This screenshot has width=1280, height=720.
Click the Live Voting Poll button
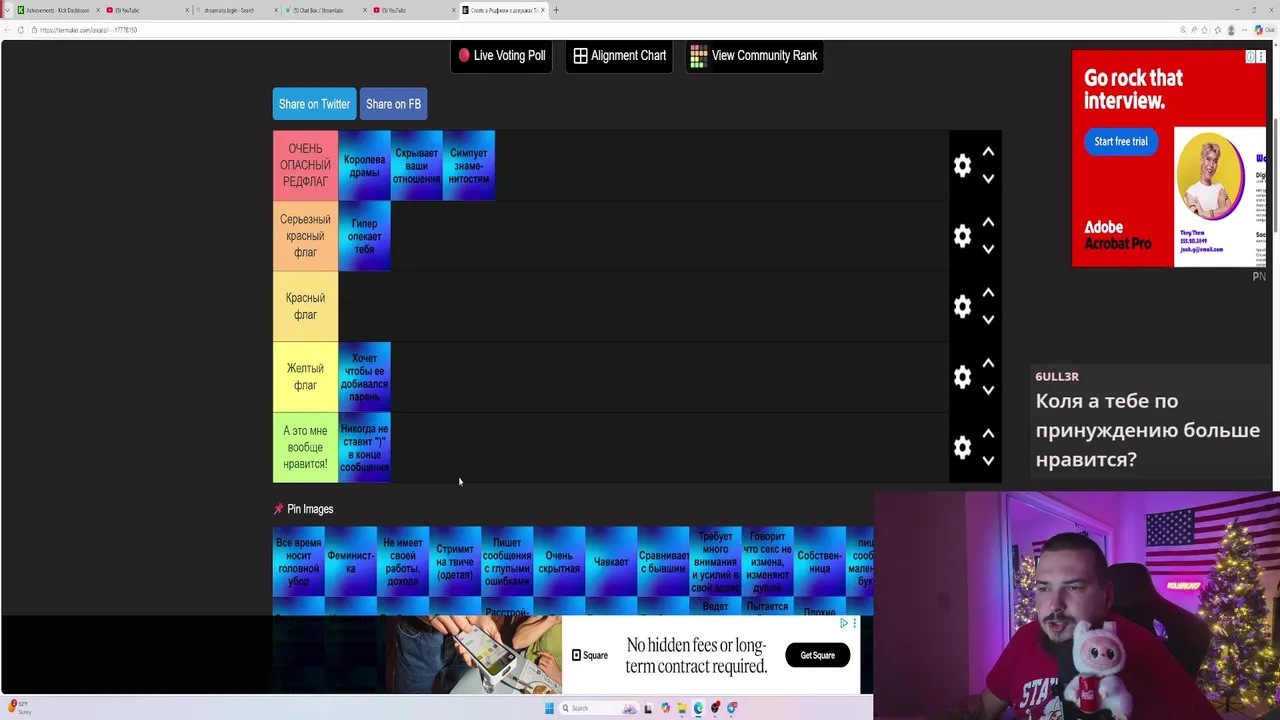click(x=502, y=56)
